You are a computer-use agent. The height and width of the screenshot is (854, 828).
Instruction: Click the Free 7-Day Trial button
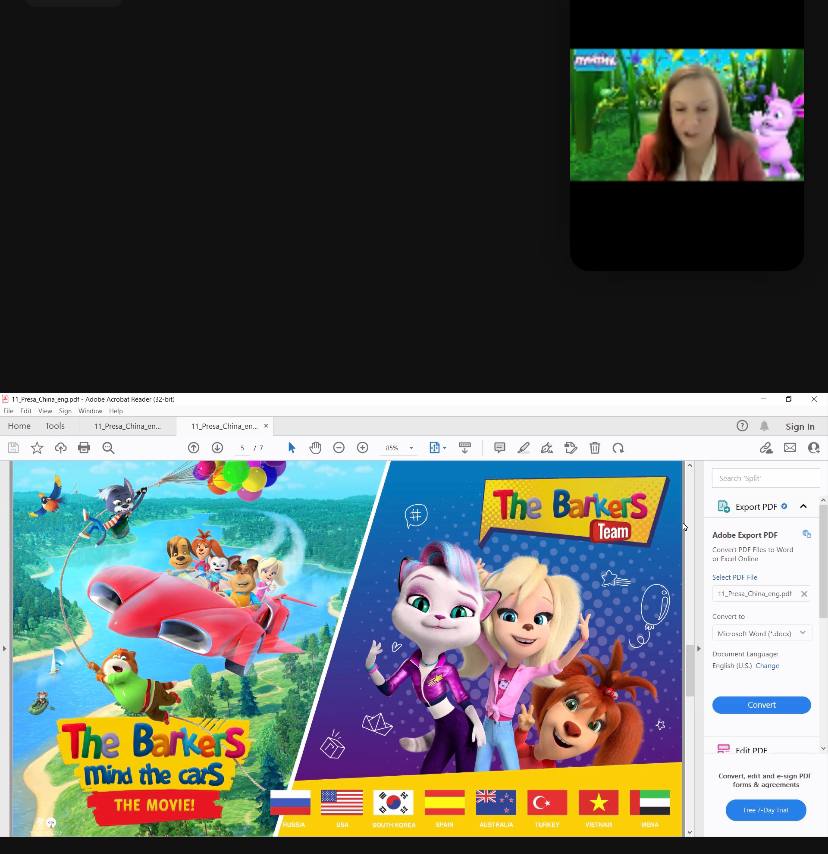tap(766, 810)
